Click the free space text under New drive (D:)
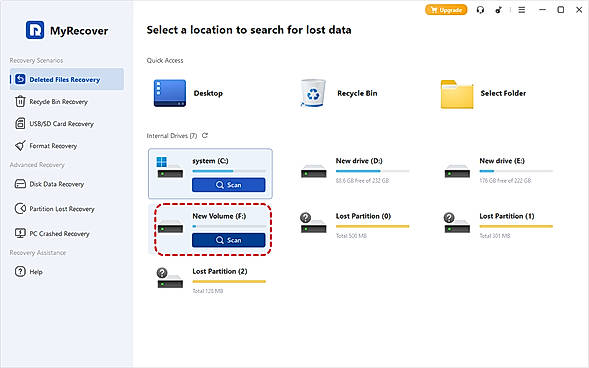Image resolution: width=589 pixels, height=368 pixels. (x=362, y=181)
